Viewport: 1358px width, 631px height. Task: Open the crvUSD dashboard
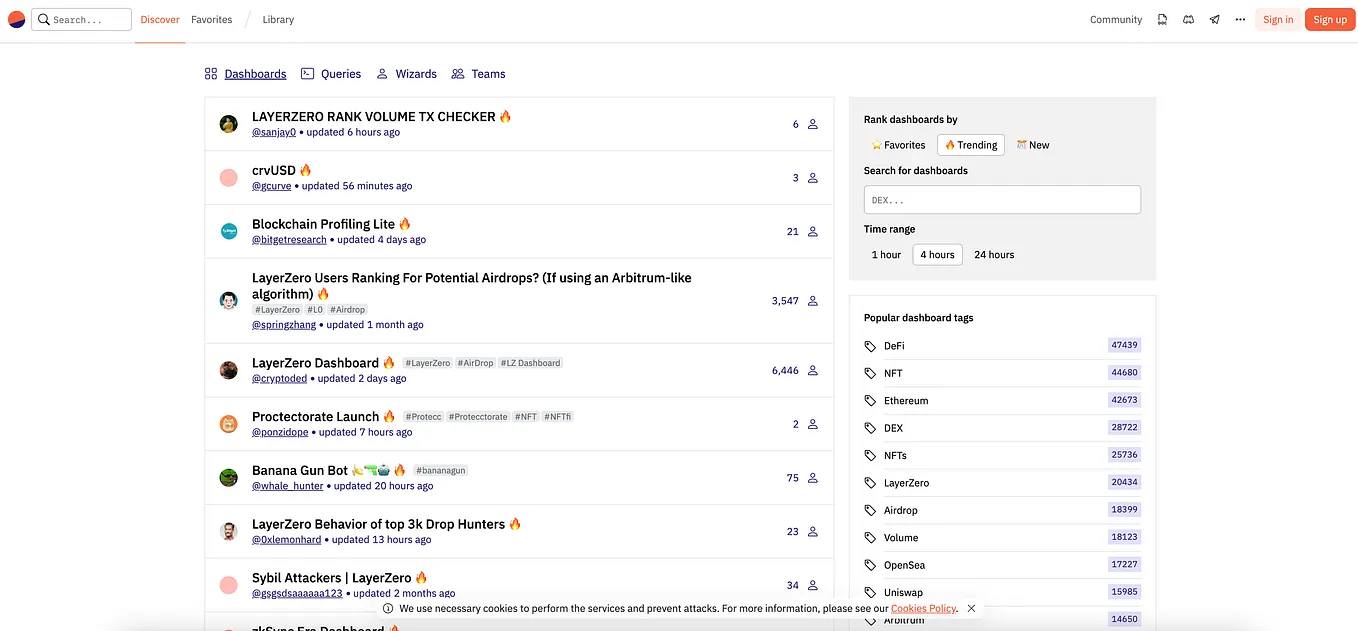point(274,170)
